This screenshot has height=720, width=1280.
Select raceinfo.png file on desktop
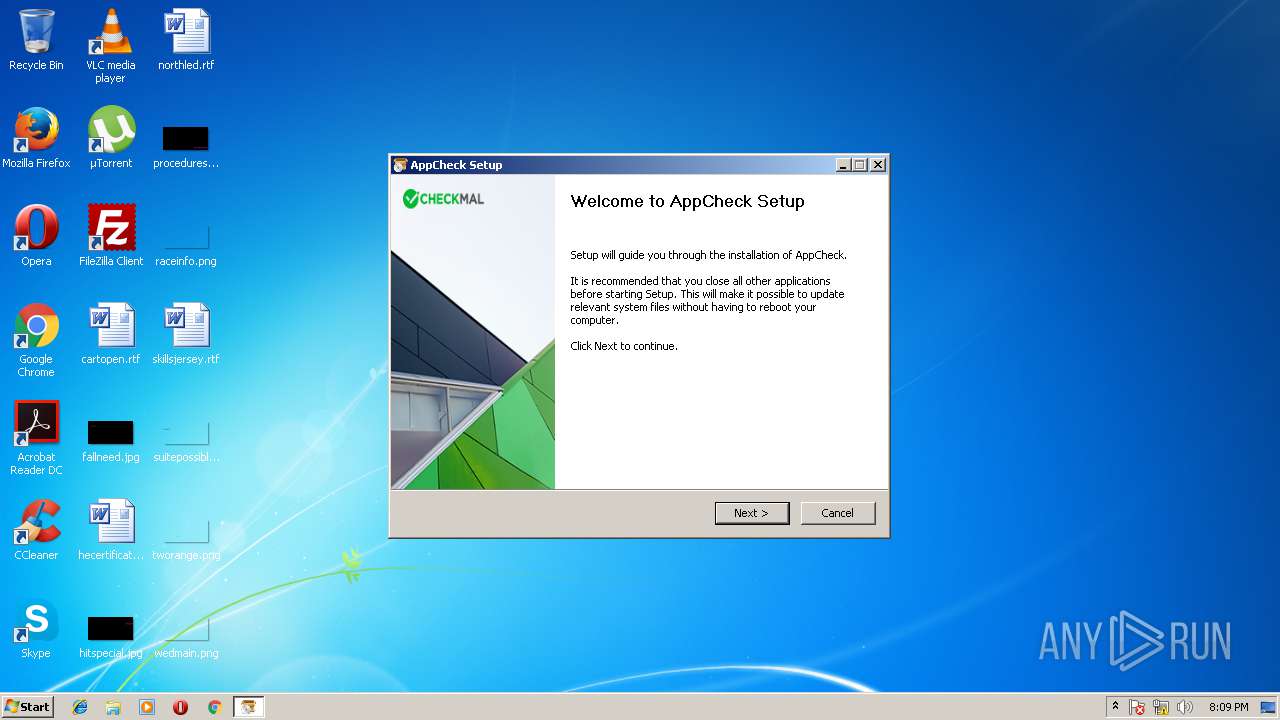186,244
